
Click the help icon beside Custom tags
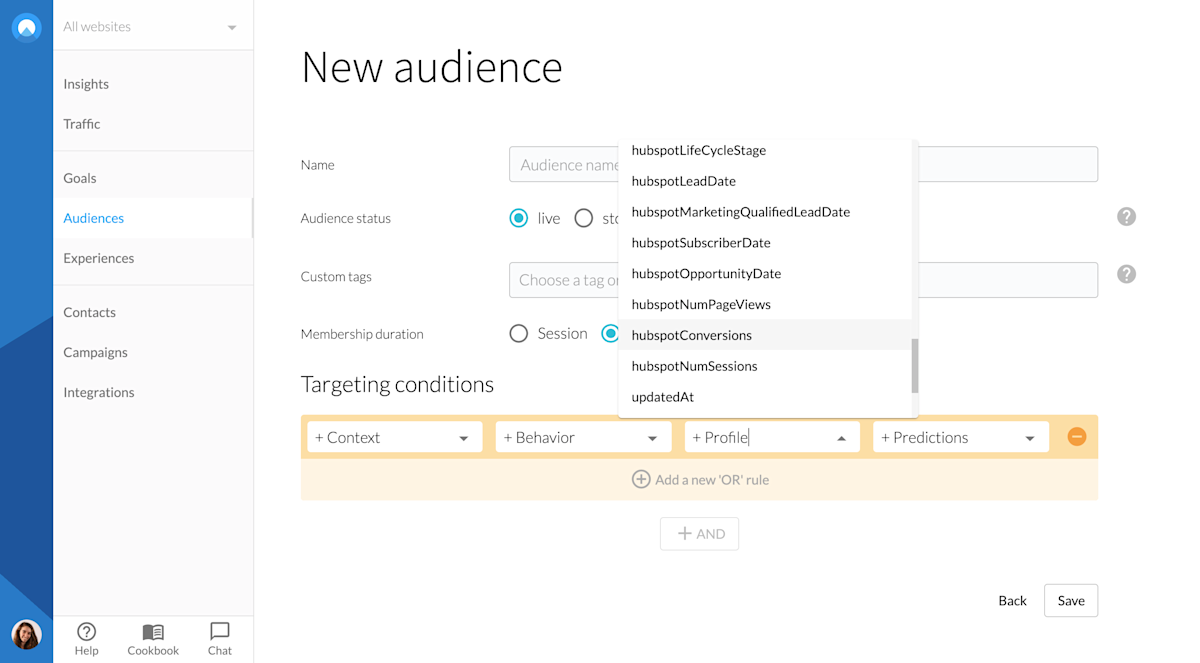point(1126,274)
